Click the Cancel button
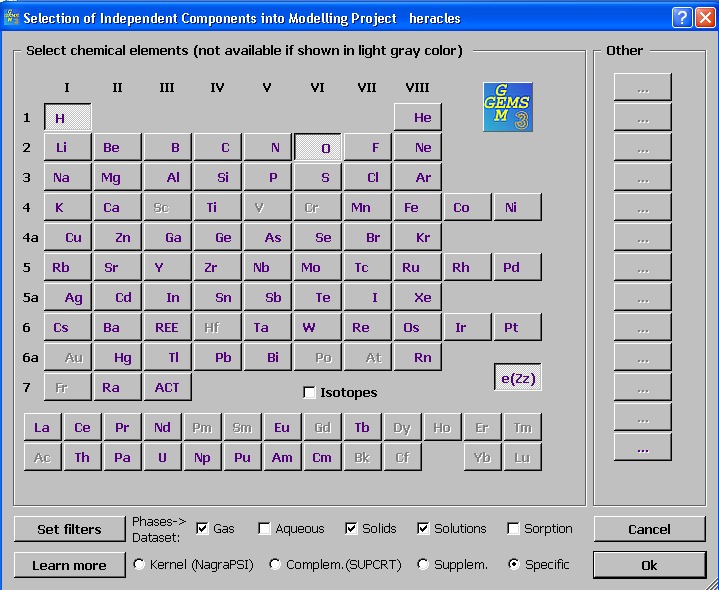The image size is (719, 590). click(649, 529)
